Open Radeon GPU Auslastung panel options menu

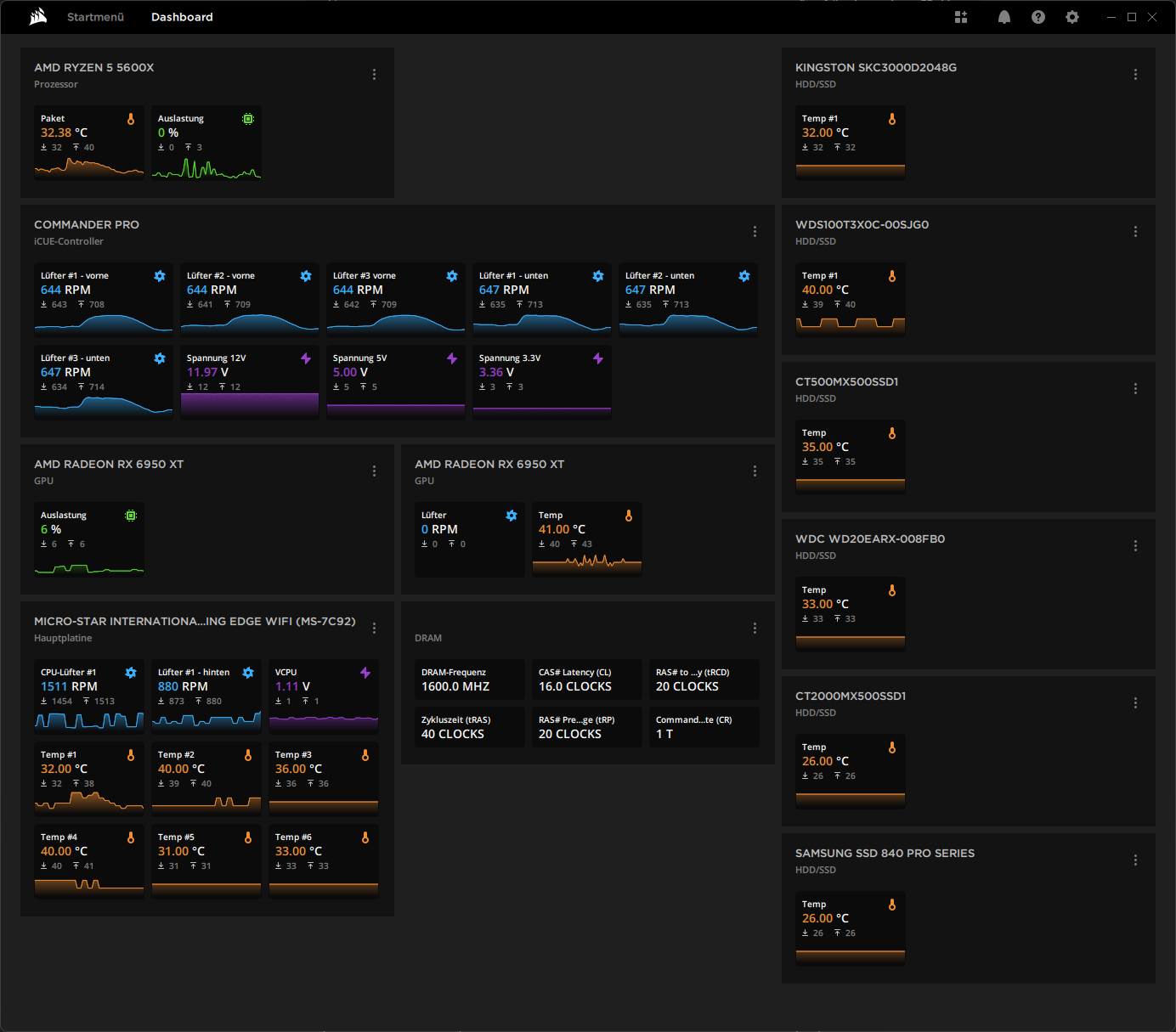tap(374, 471)
